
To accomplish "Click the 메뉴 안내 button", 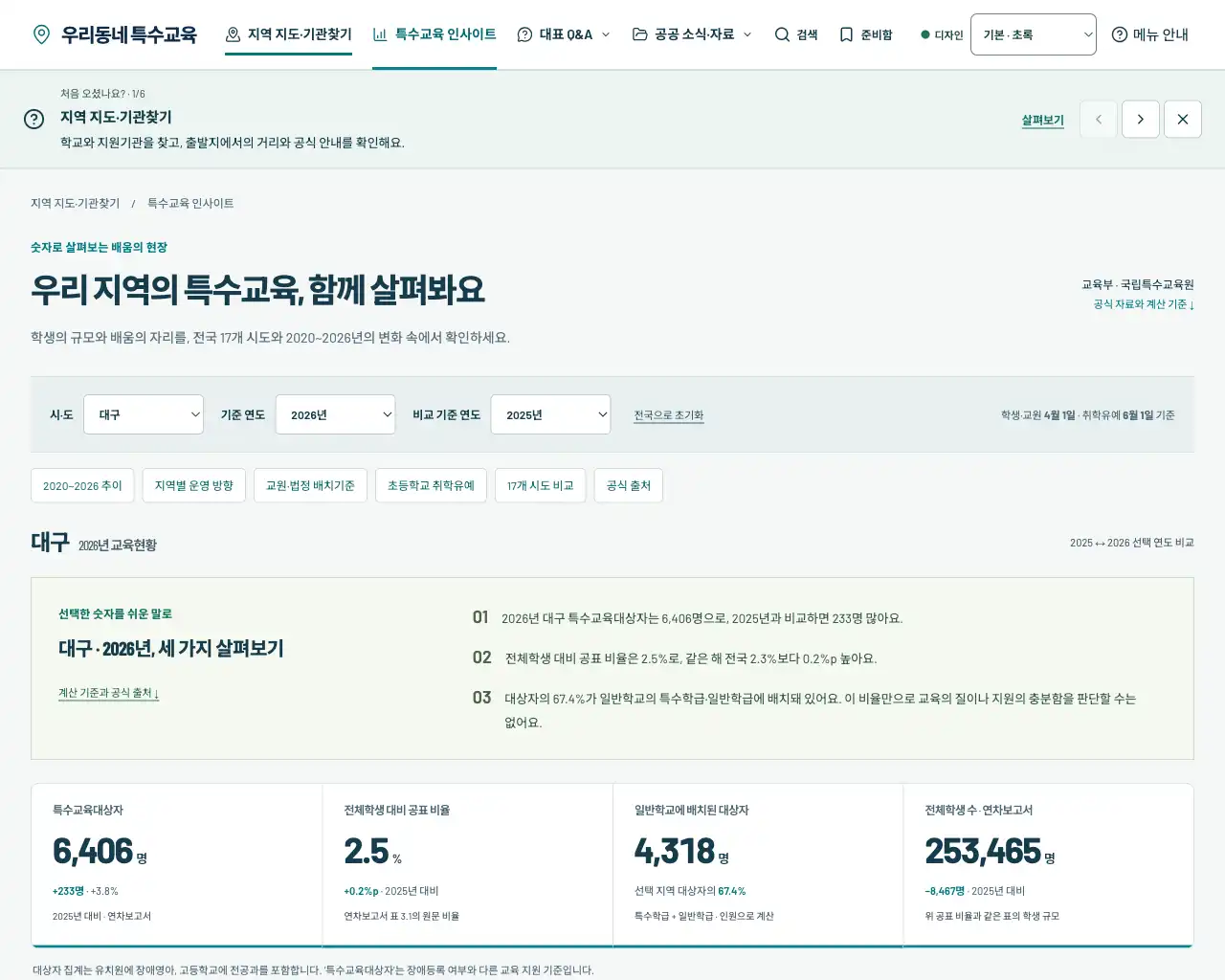I will click(x=1150, y=34).
